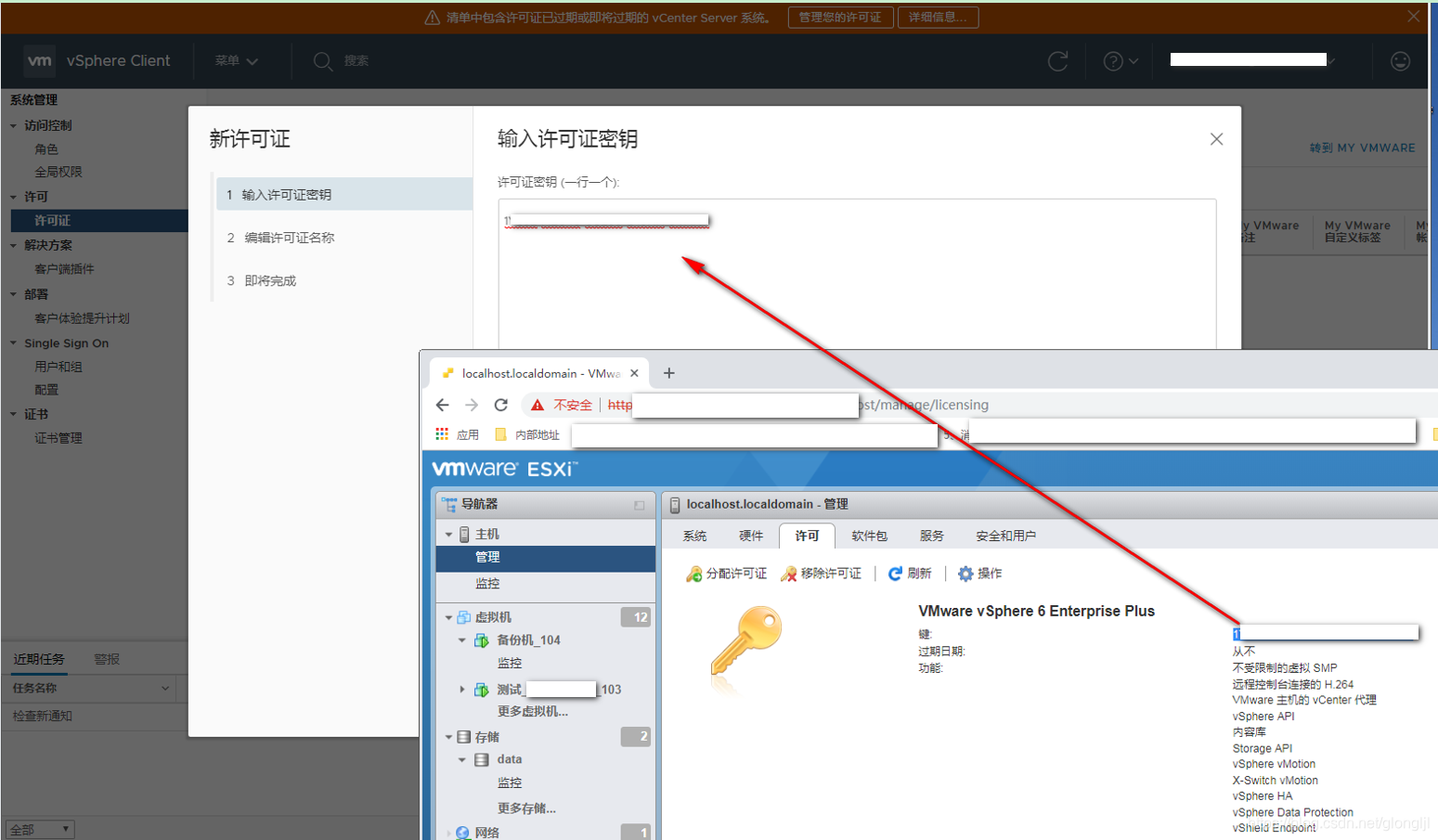Click 更多虚拟机... link
Viewport: 1438px width, 840px height.
532,711
